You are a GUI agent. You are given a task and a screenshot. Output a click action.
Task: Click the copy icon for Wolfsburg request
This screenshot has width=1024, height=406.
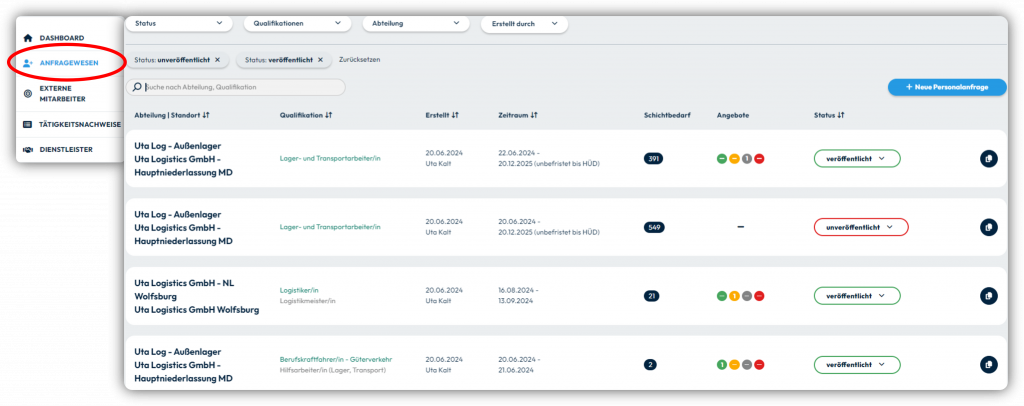pyautogui.click(x=989, y=296)
